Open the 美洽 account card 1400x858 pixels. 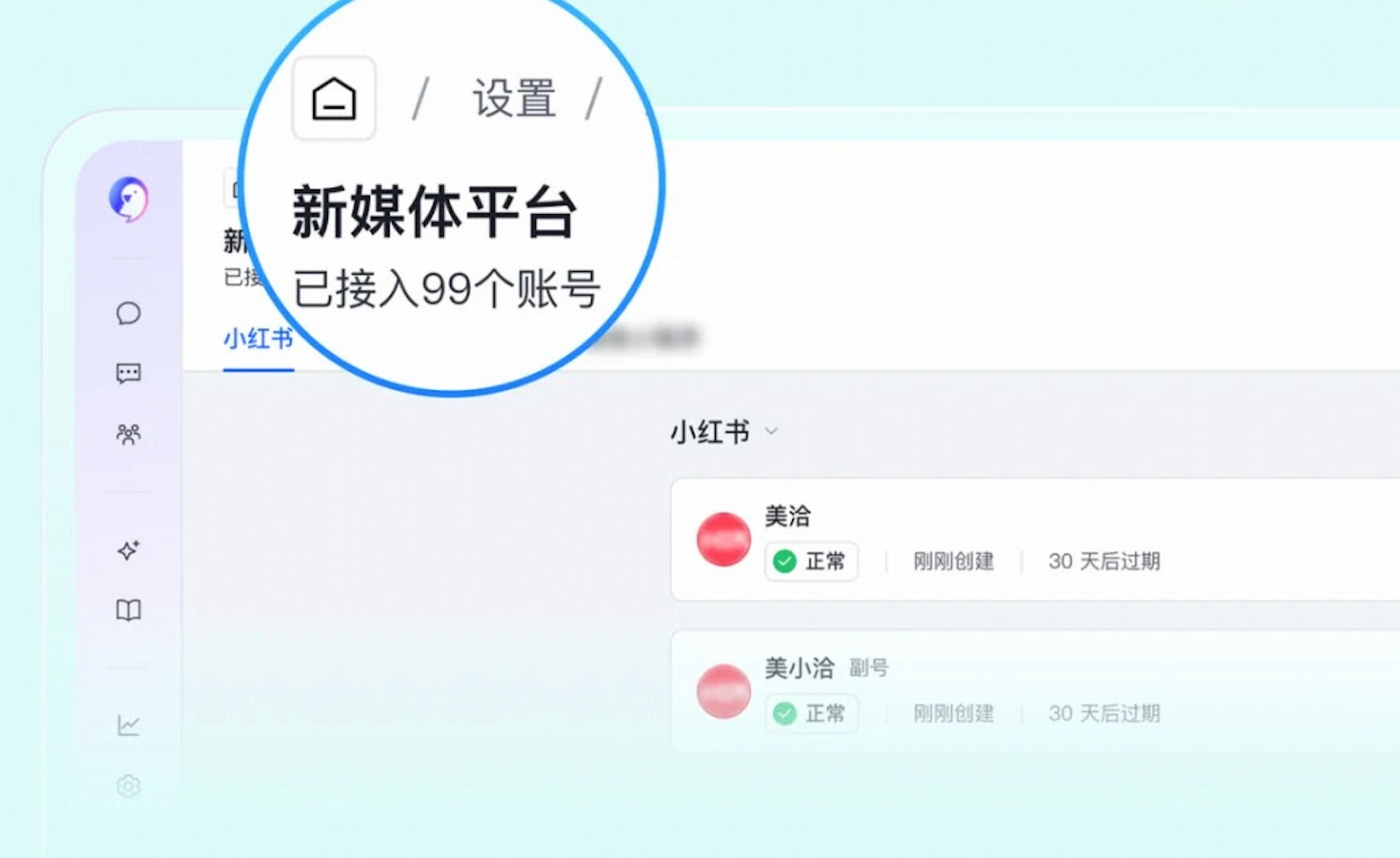point(1035,540)
